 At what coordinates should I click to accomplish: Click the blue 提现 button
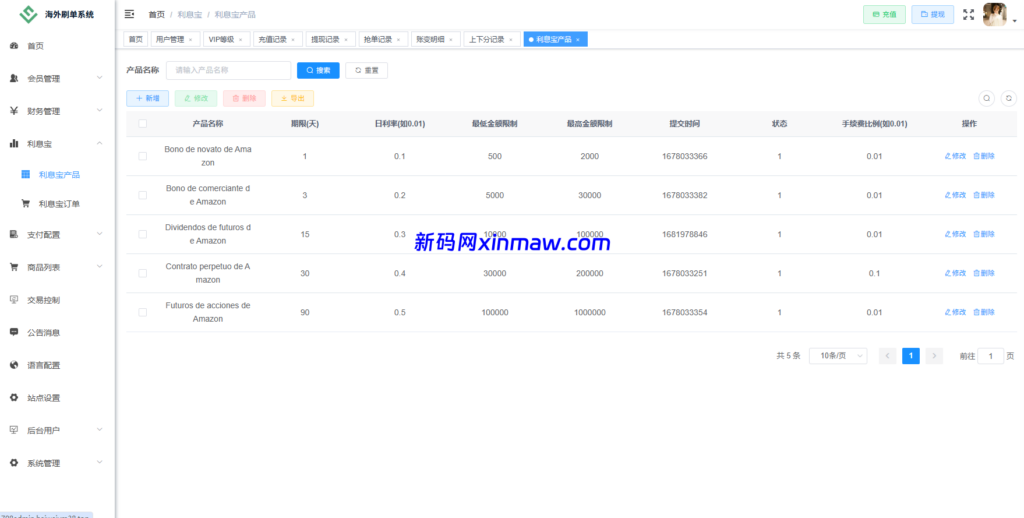pos(933,14)
